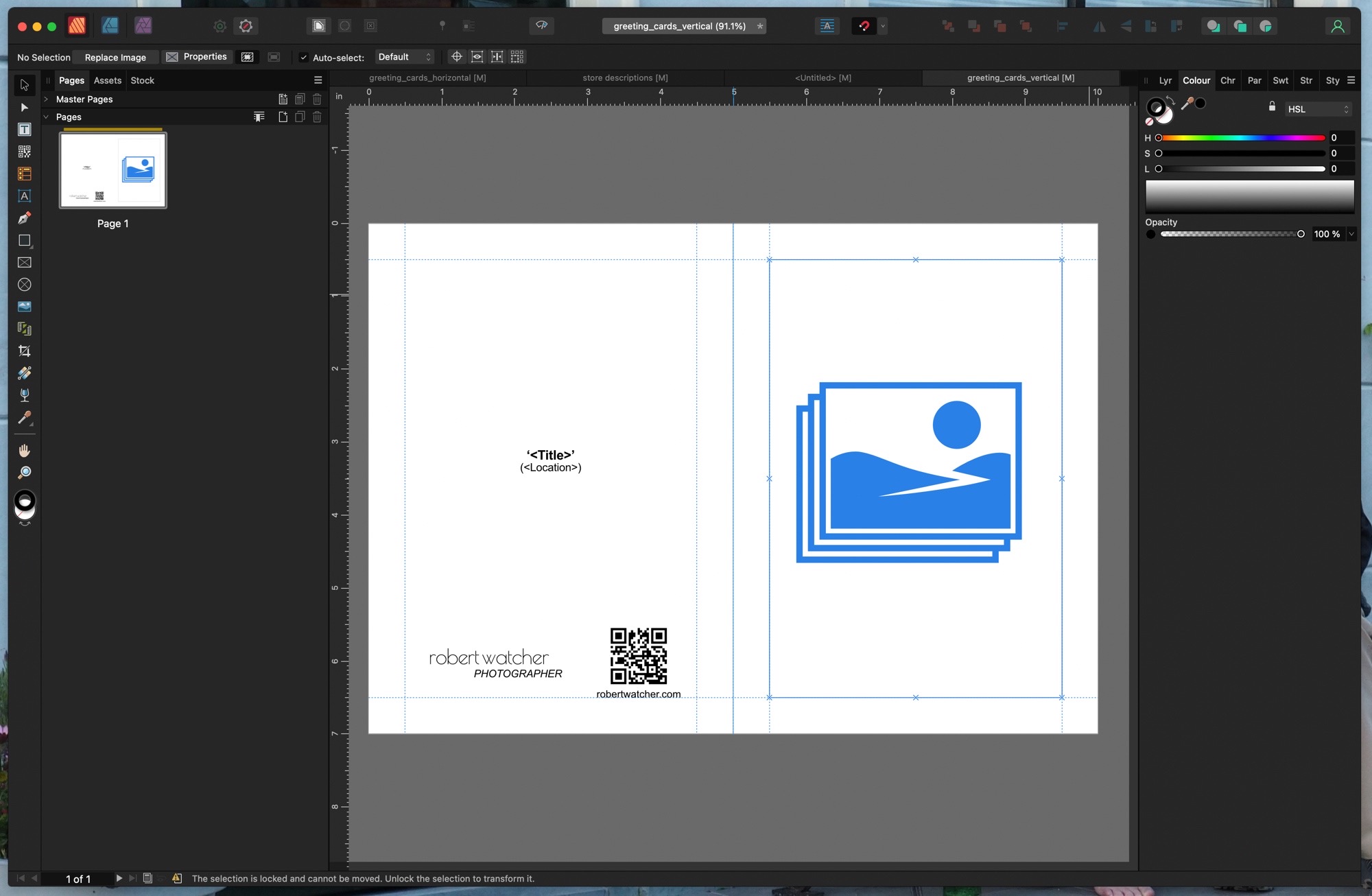Go to next page arrow in status bar
Screen dimensions: 1372x896
click(x=119, y=878)
